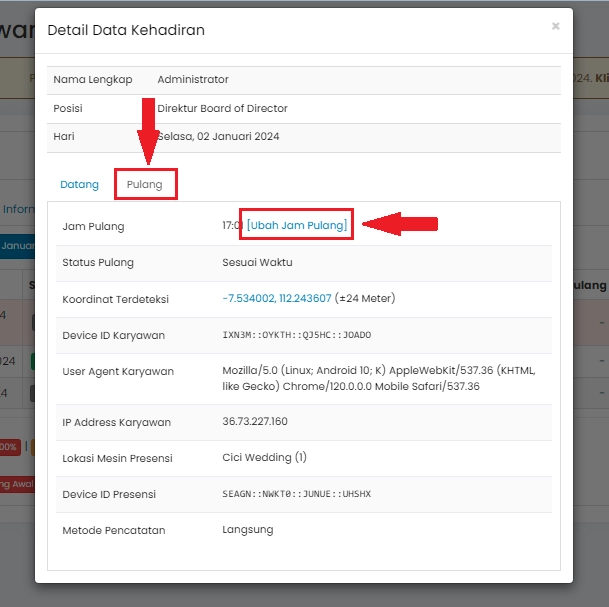Click the IP address 36.73.227.160
Image resolution: width=609 pixels, height=607 pixels.
pyautogui.click(x=254, y=422)
